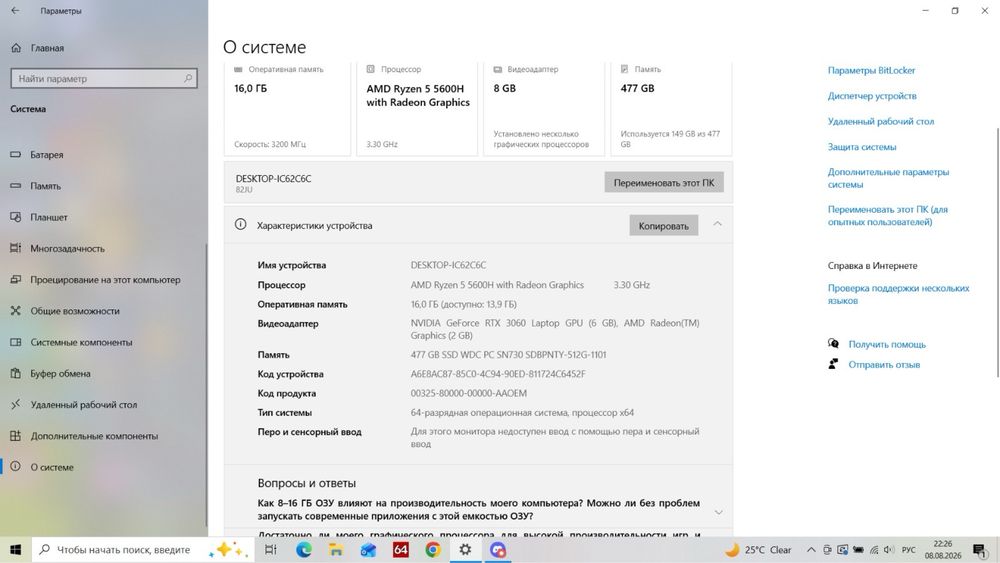Click Копировать to copy device specs
This screenshot has height=563, width=1000.
tap(663, 226)
